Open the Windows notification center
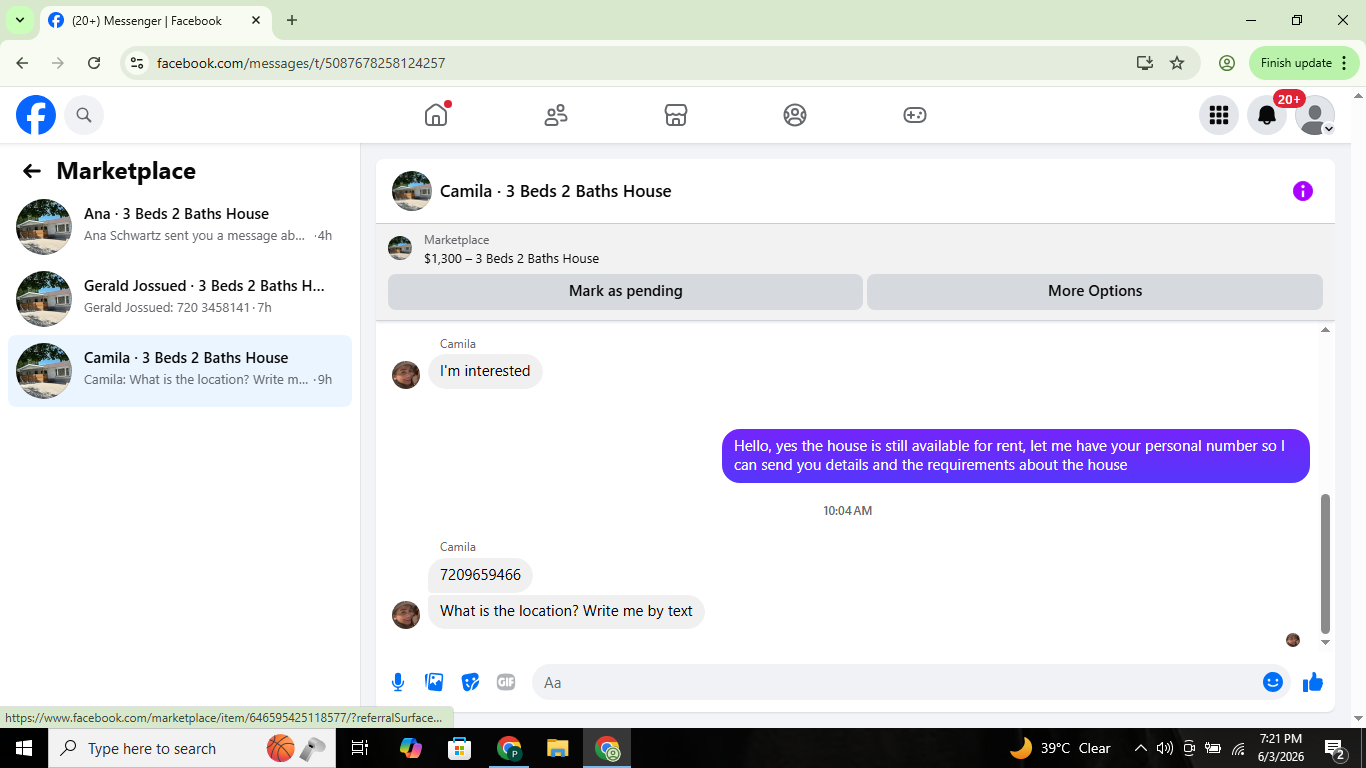The image size is (1366, 768). (x=1334, y=748)
